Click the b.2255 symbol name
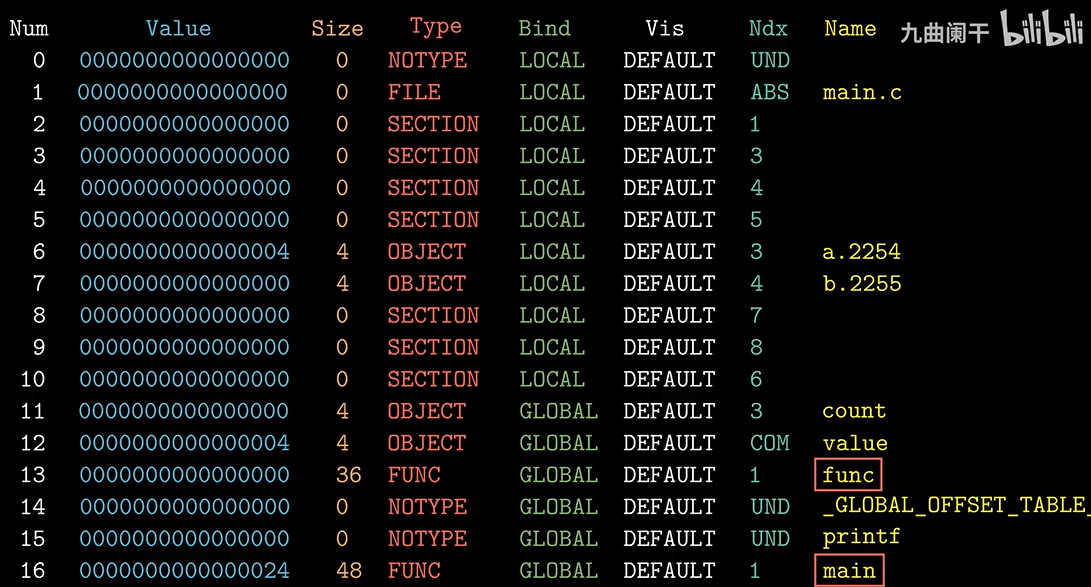1091x587 pixels. click(x=861, y=284)
